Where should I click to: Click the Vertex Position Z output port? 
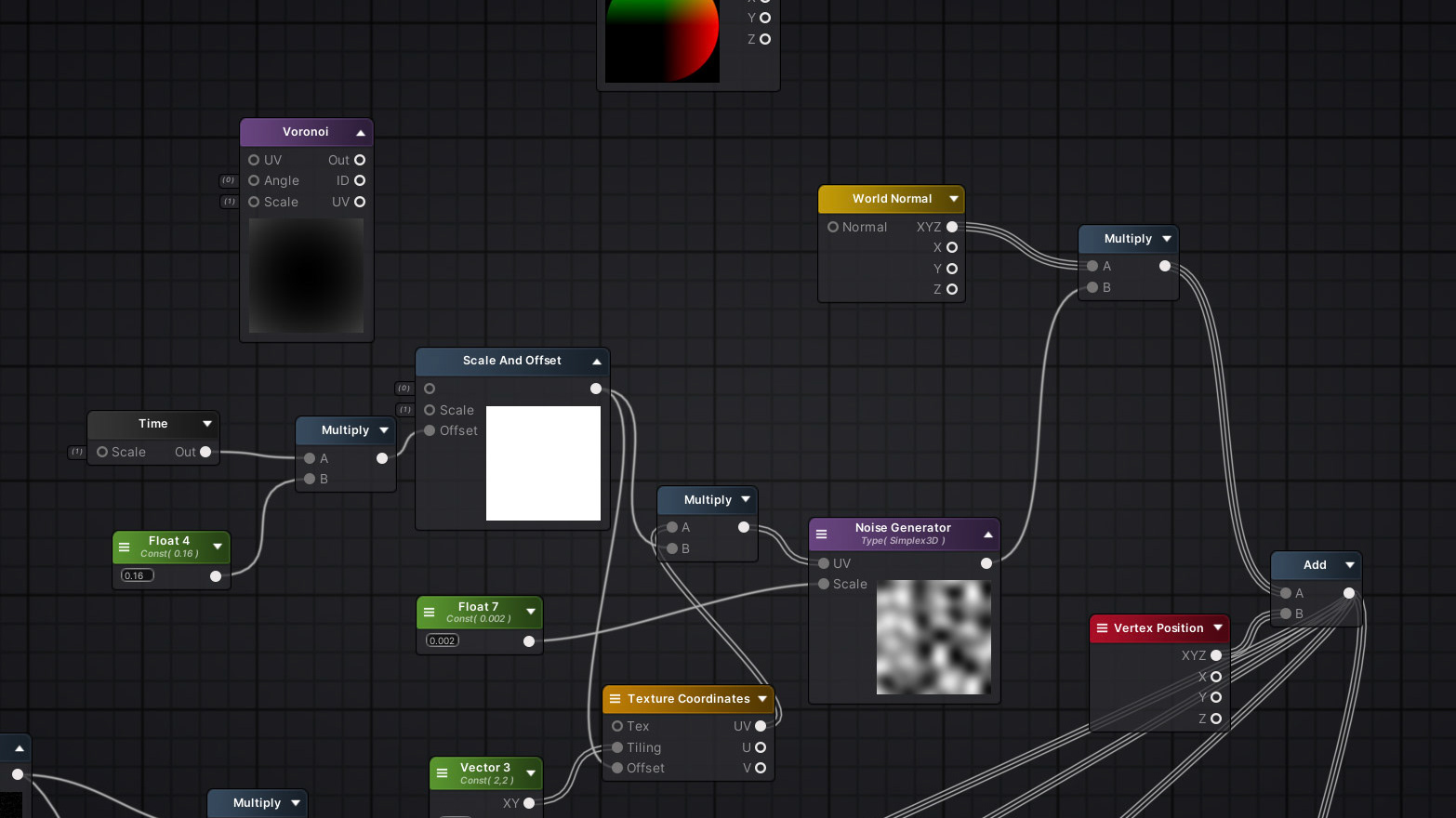coord(1216,719)
